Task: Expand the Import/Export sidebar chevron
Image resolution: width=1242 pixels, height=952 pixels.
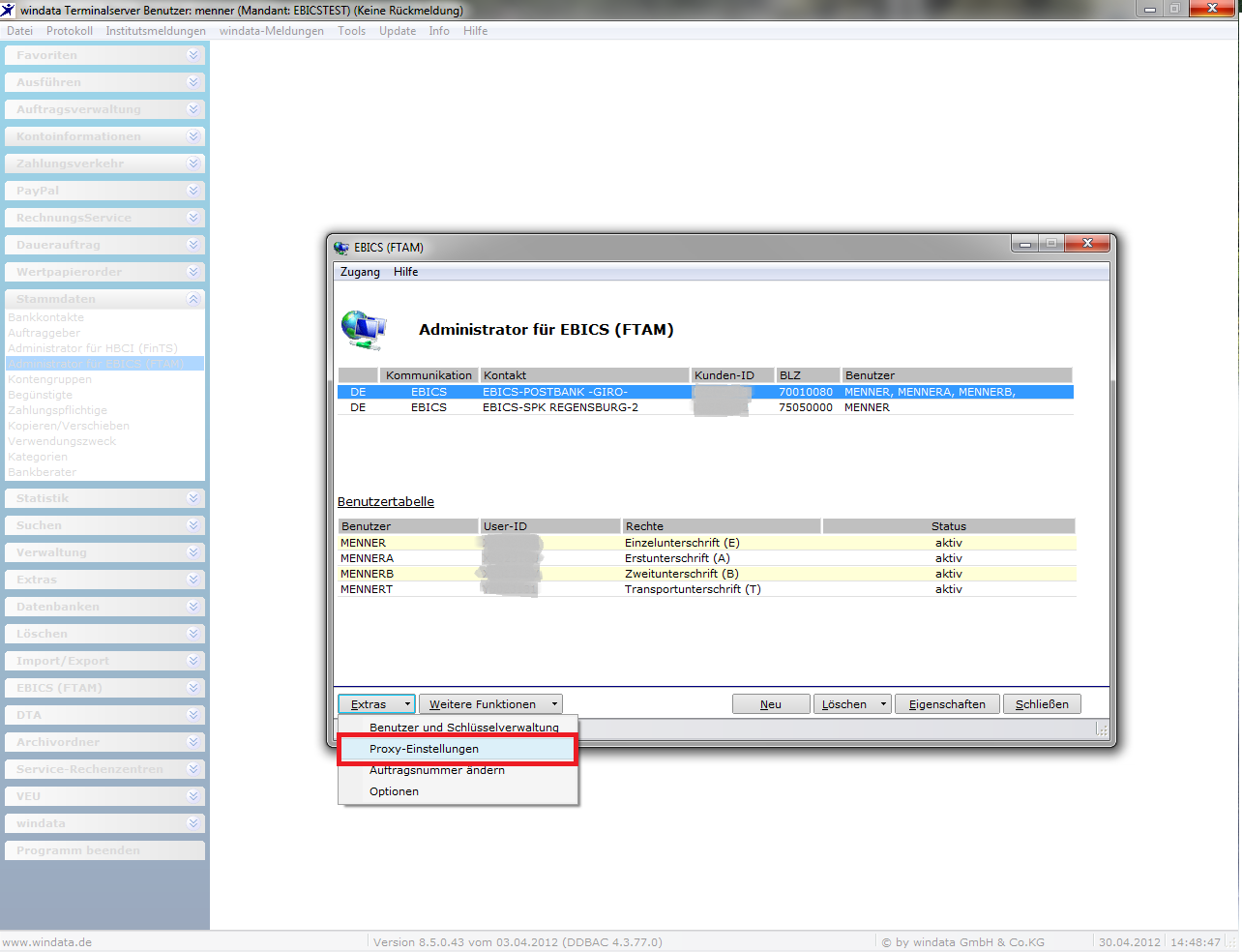Action: point(193,661)
